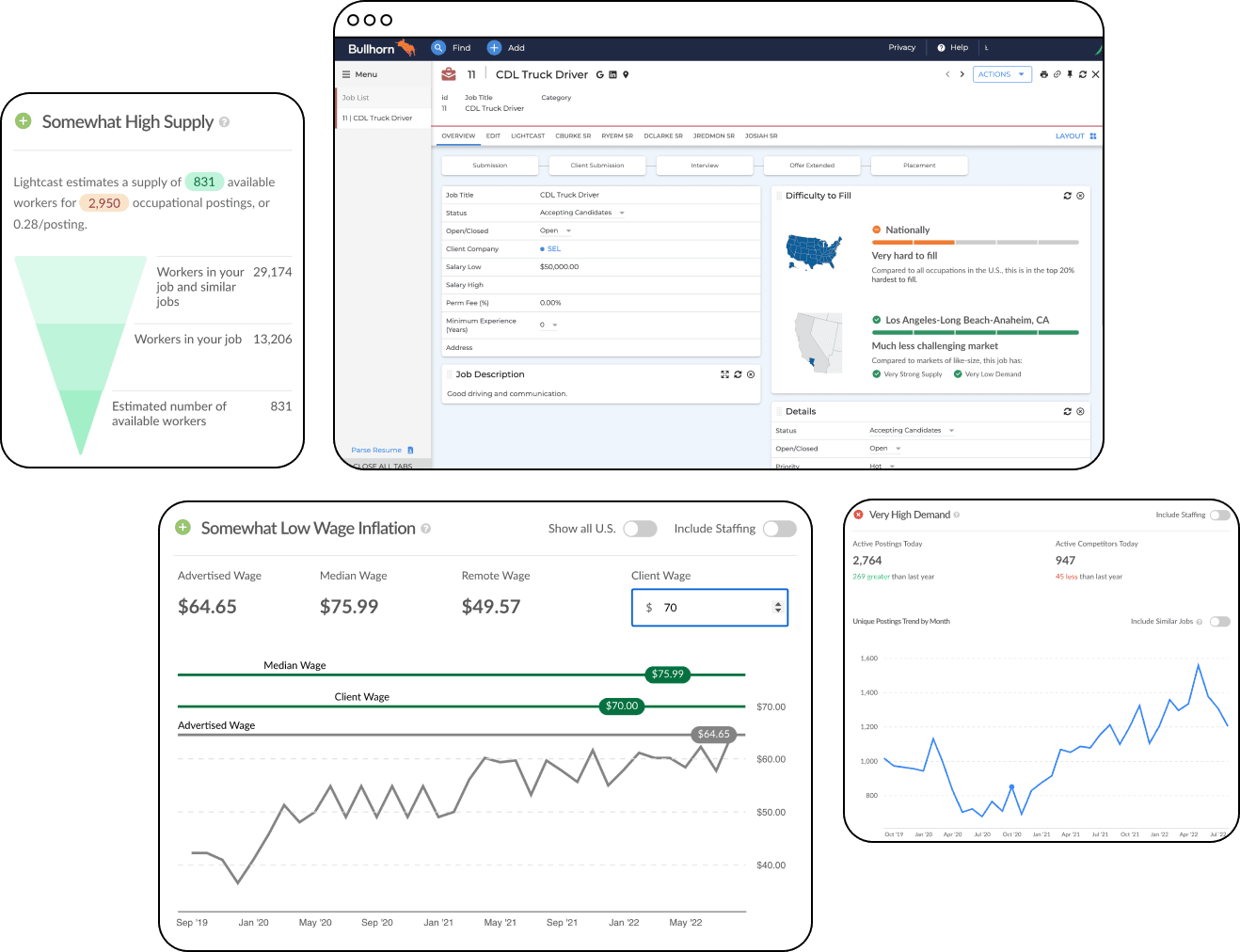Toggle the Show all U.S. switch

[x=640, y=529]
